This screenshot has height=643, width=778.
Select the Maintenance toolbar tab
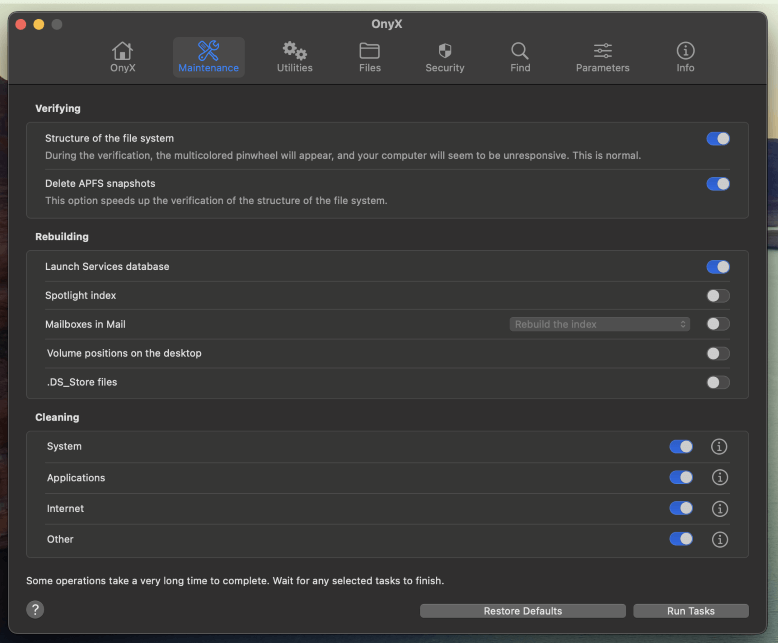point(208,57)
